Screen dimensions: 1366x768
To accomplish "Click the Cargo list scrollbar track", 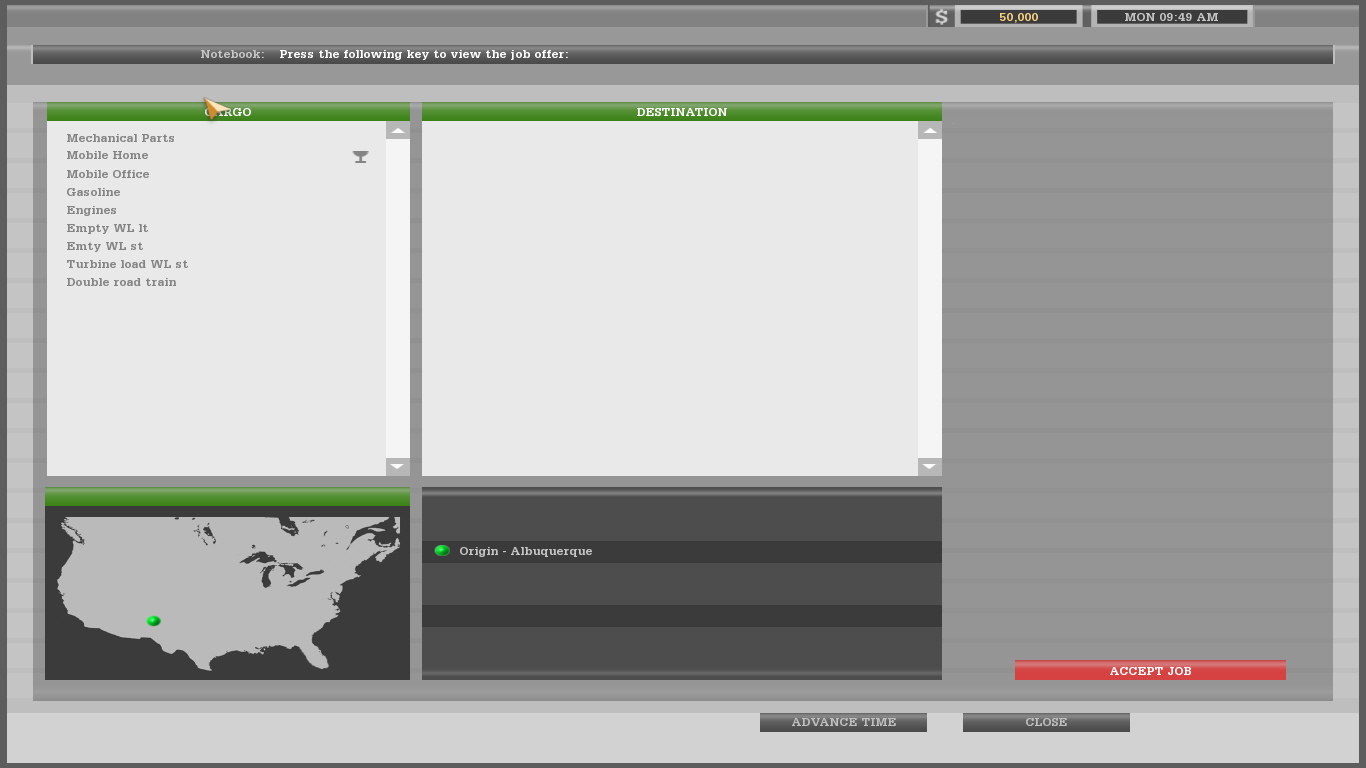I will click(397, 300).
